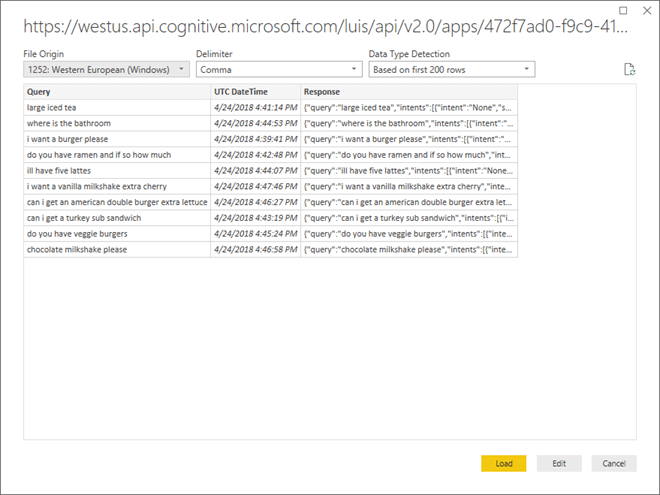The image size is (660, 495).
Task: Open the File Origin dropdown
Action: [107, 69]
